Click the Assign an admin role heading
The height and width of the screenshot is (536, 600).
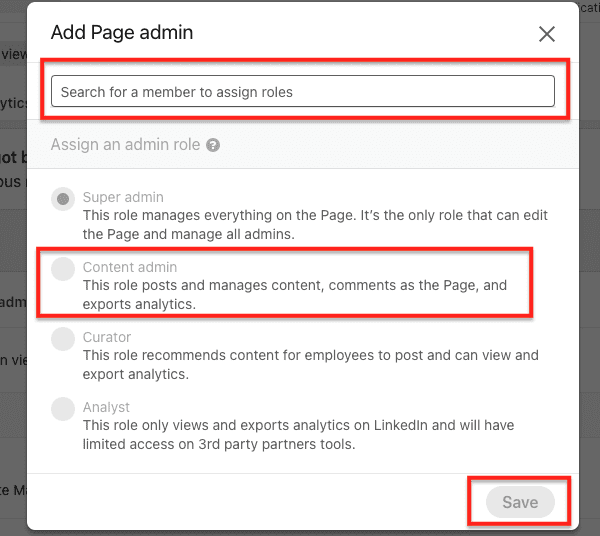point(126,145)
